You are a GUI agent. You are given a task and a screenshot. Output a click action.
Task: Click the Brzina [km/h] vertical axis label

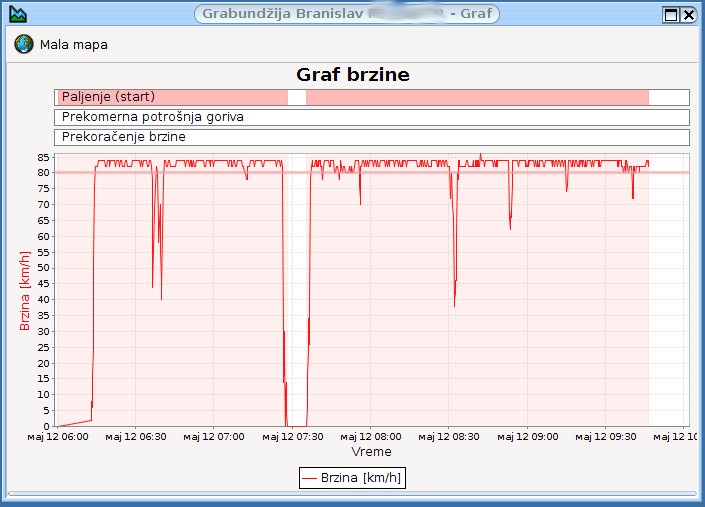[25, 291]
